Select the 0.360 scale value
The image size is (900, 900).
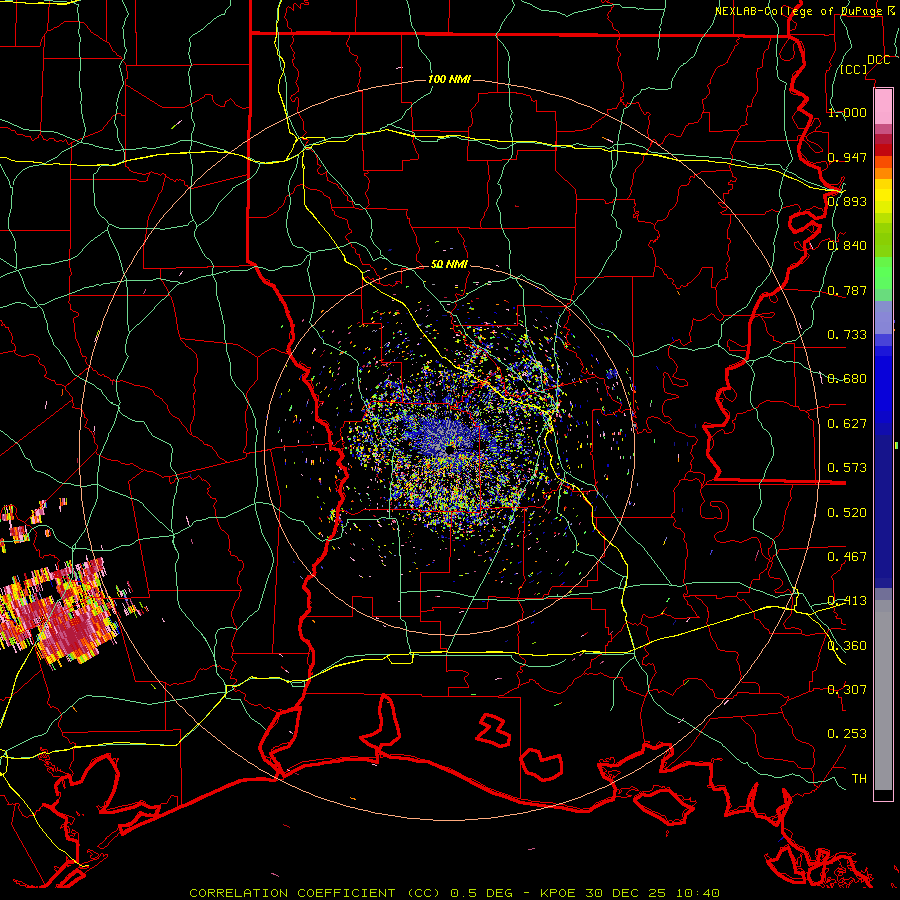847,646
